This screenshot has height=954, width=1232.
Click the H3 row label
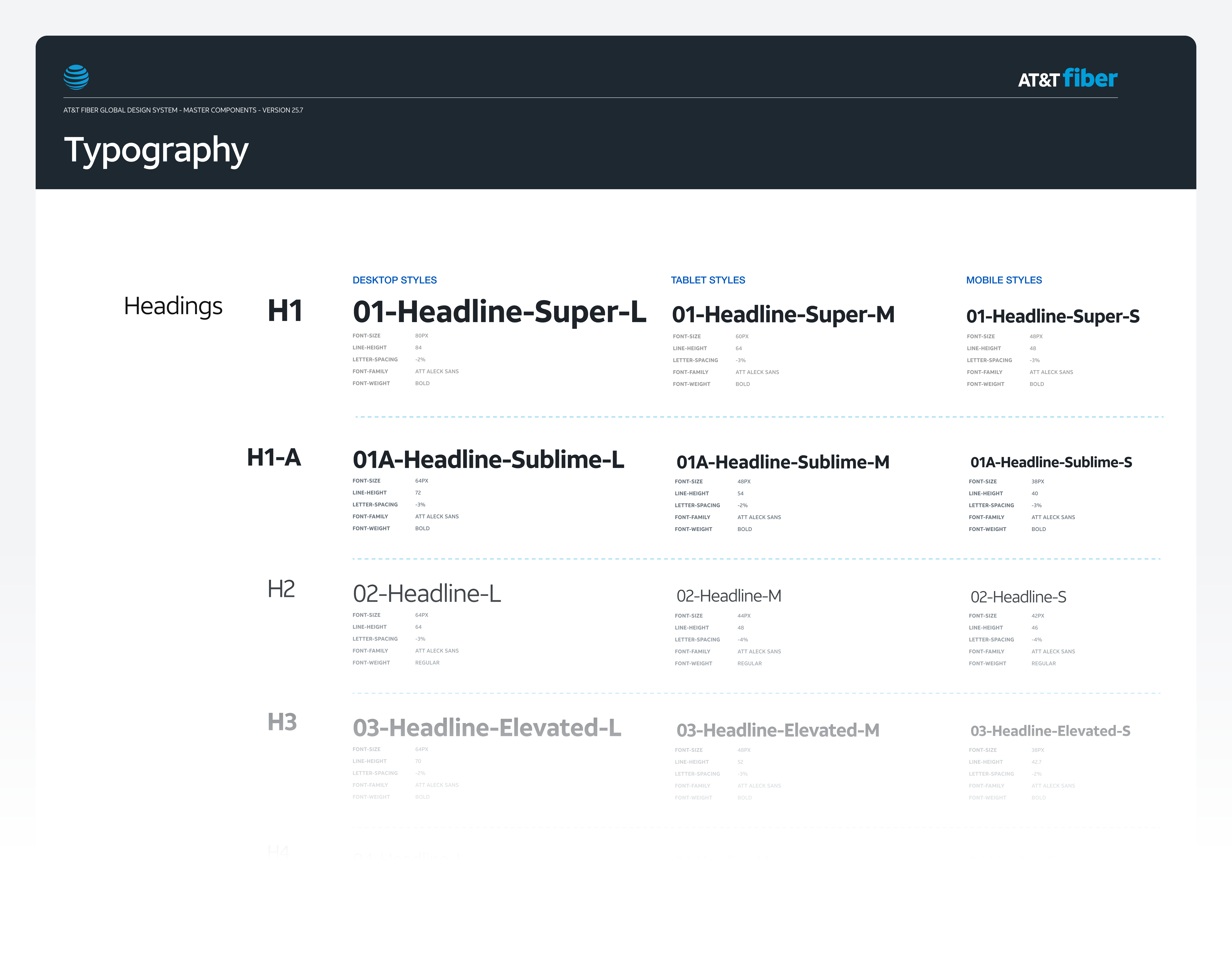[x=282, y=722]
